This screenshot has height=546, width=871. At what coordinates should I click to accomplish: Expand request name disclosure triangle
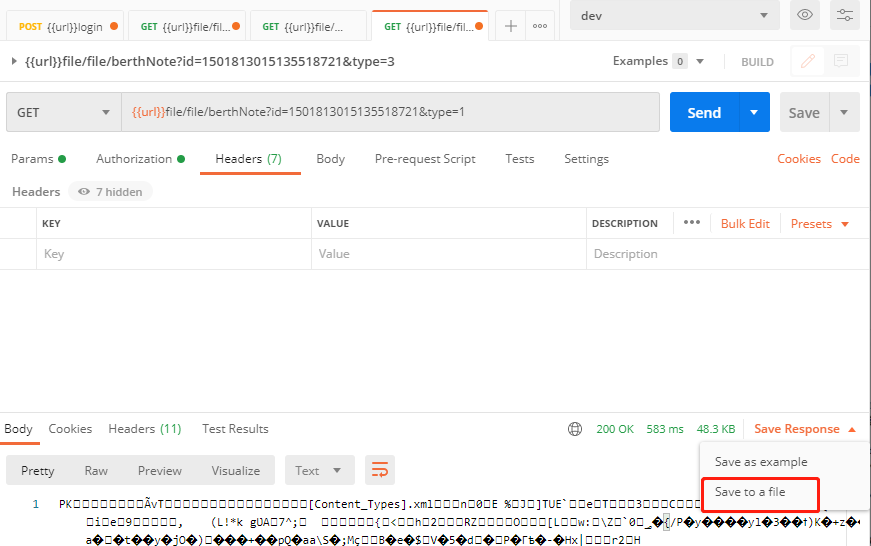[x=14, y=61]
